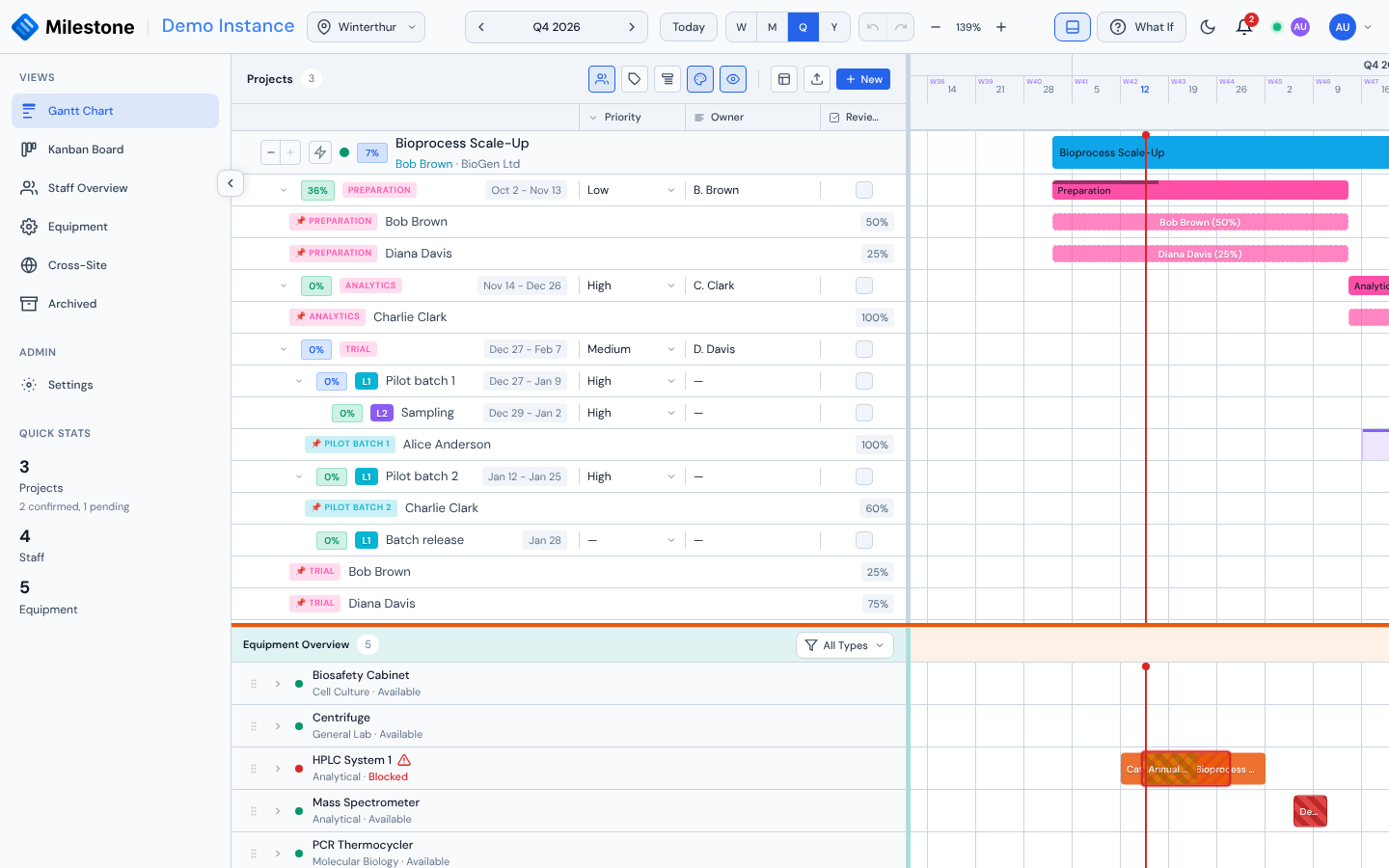Click the blue Bioprocess Scale-Up Gantt bar

tap(1220, 152)
